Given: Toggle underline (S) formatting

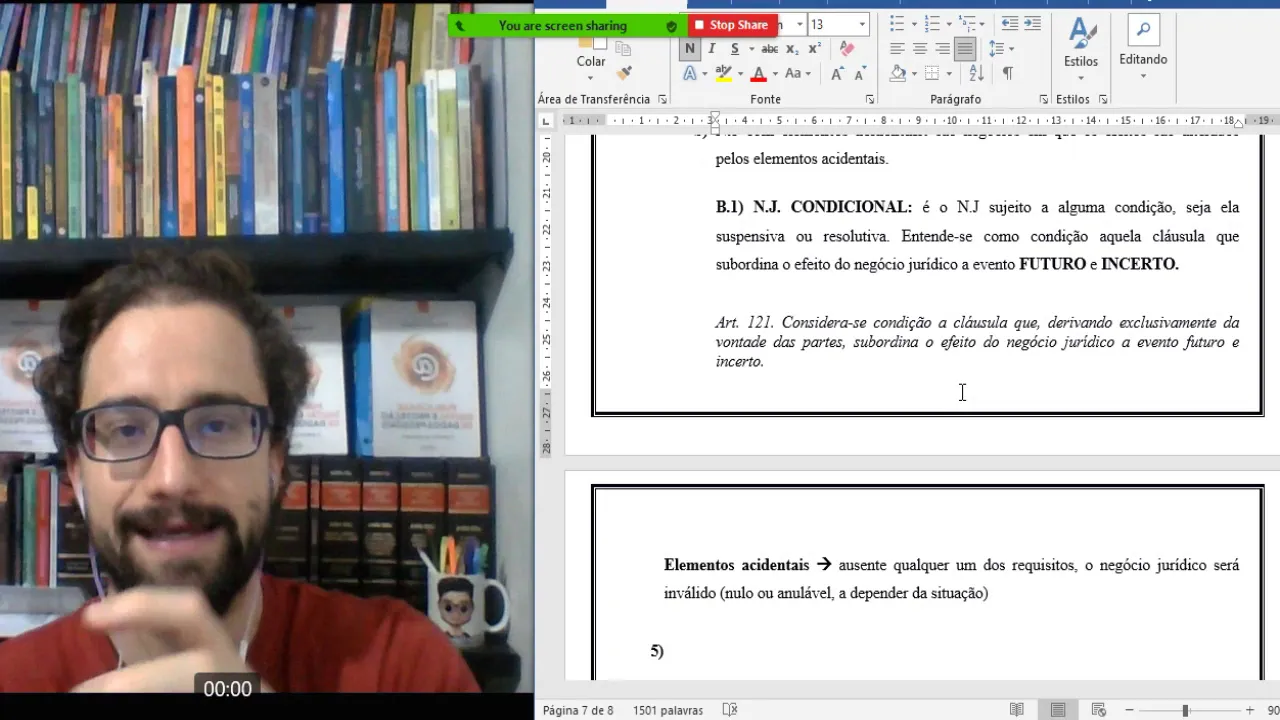Looking at the screenshot, I should (x=735, y=49).
